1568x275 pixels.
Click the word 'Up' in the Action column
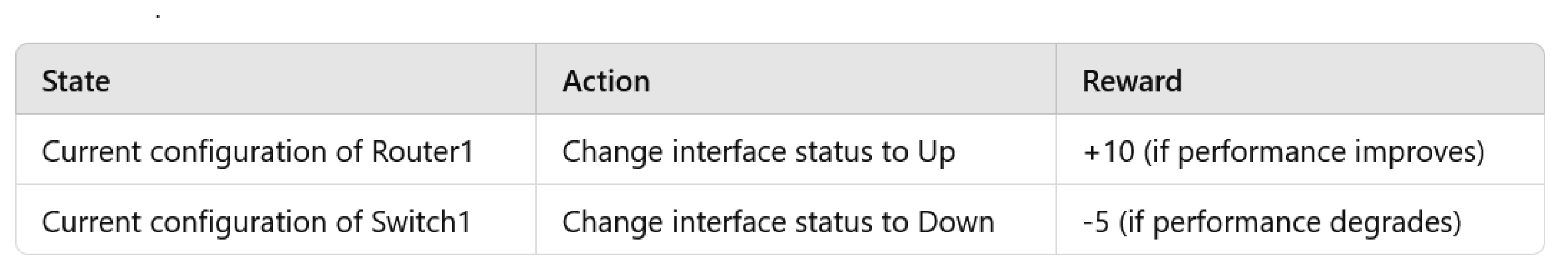936,151
